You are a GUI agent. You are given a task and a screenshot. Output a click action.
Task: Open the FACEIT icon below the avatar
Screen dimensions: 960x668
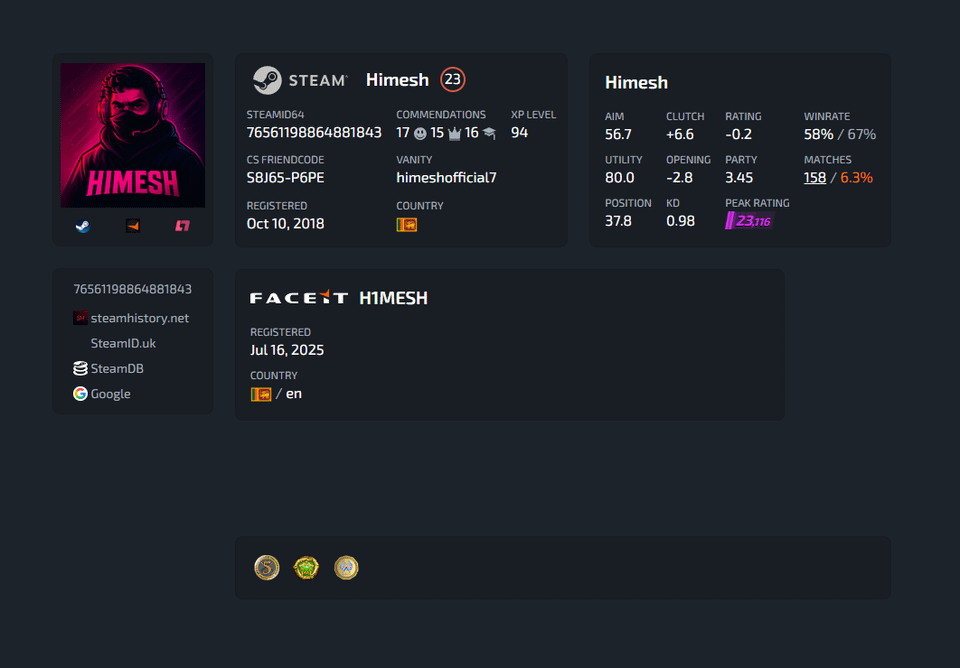[x=132, y=226]
